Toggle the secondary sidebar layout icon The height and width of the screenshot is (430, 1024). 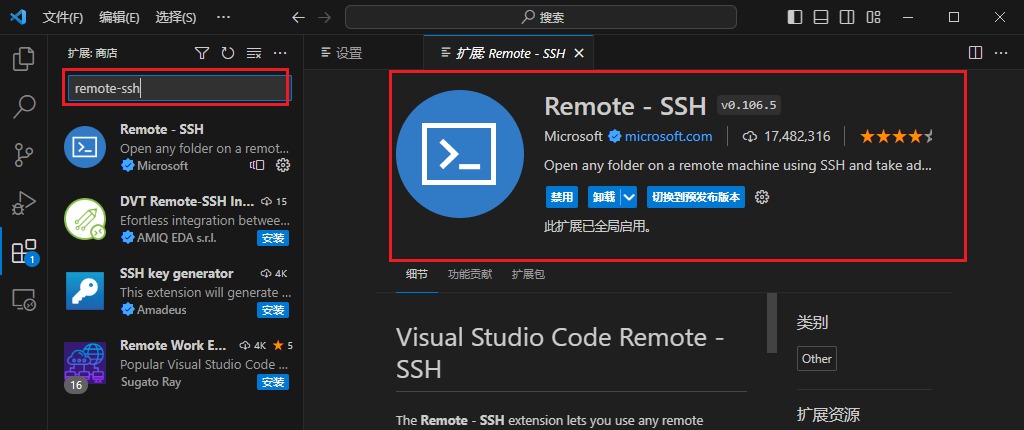[x=847, y=18]
